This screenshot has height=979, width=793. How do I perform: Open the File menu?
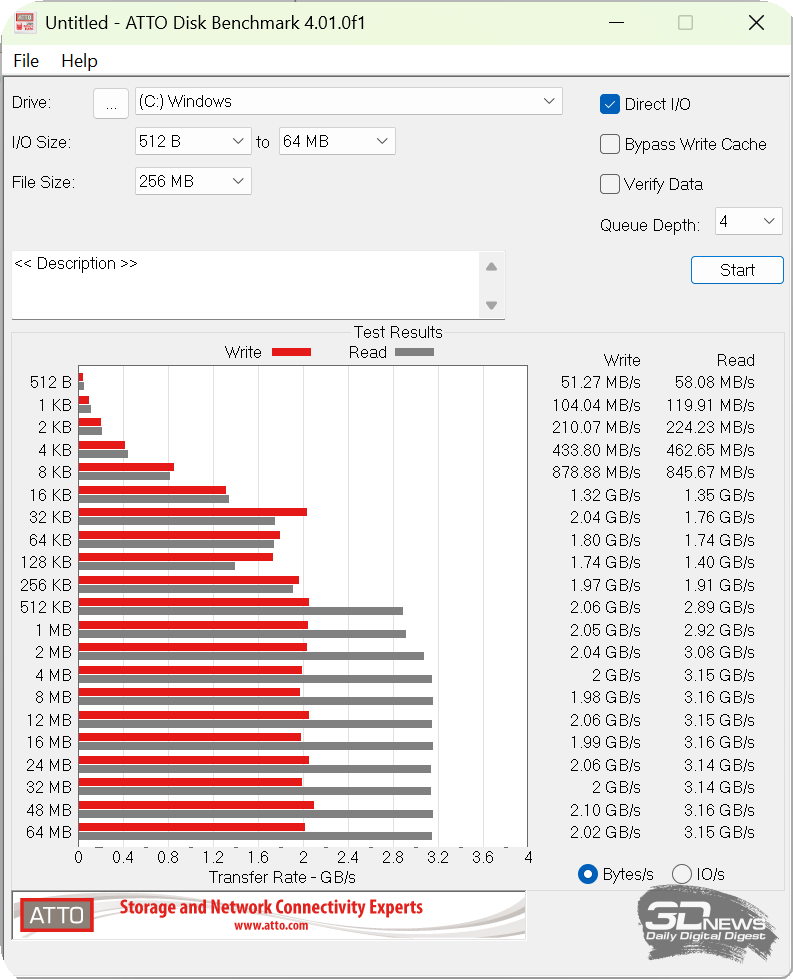(26, 61)
